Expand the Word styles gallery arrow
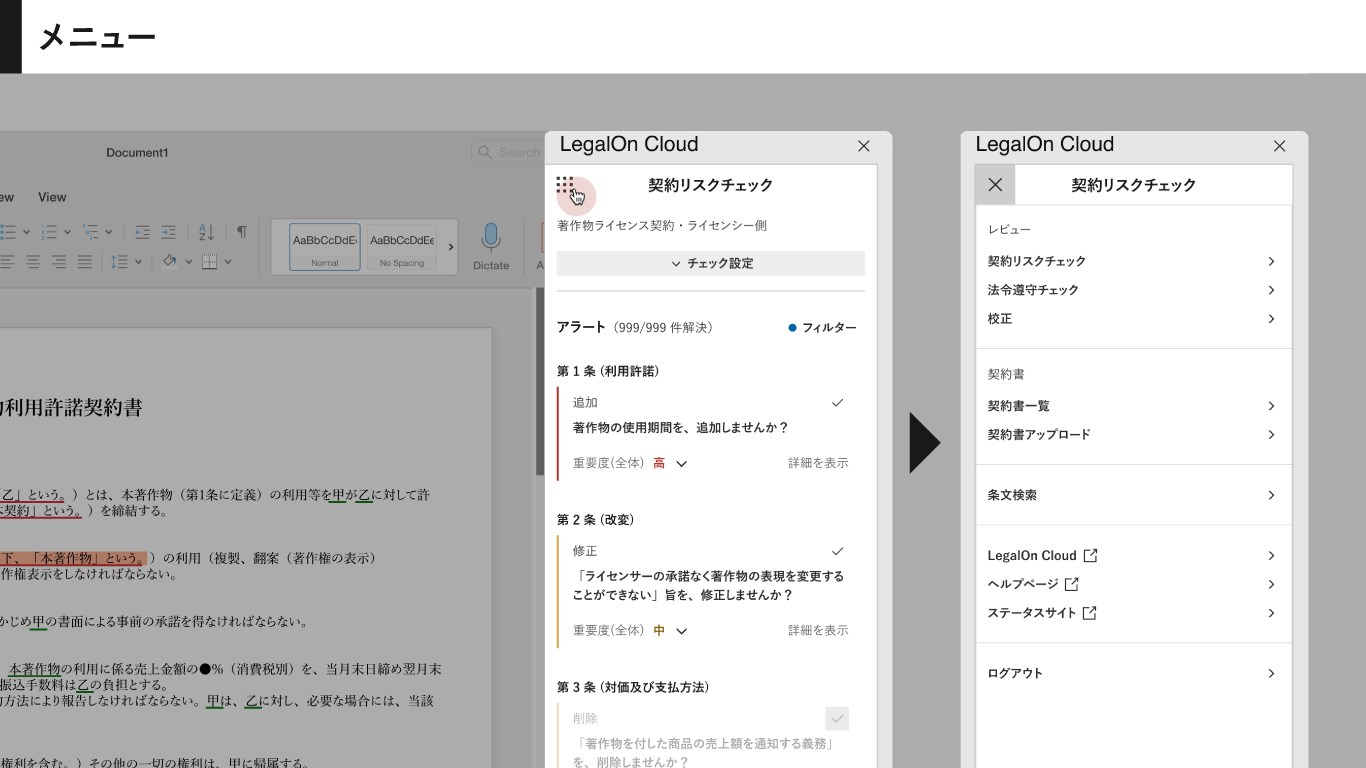The image size is (1366, 768). pyautogui.click(x=450, y=247)
